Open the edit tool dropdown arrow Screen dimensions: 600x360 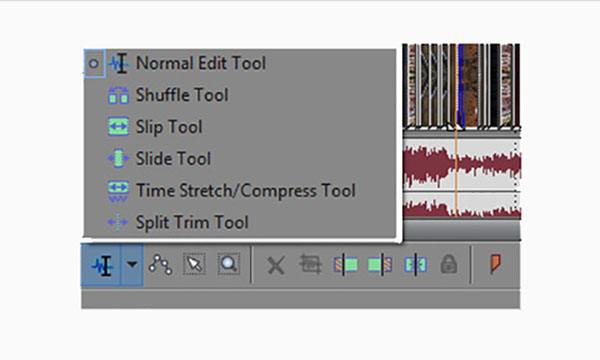coord(132,265)
